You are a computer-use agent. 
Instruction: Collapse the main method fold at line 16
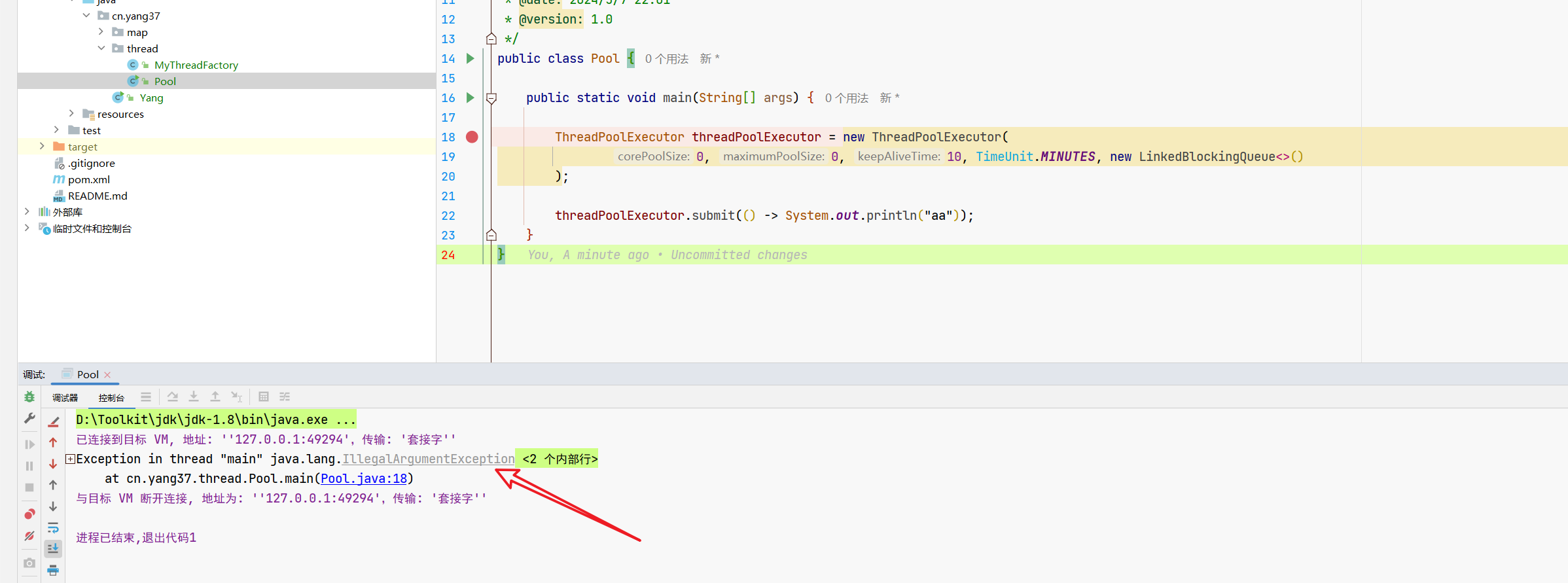click(x=491, y=98)
